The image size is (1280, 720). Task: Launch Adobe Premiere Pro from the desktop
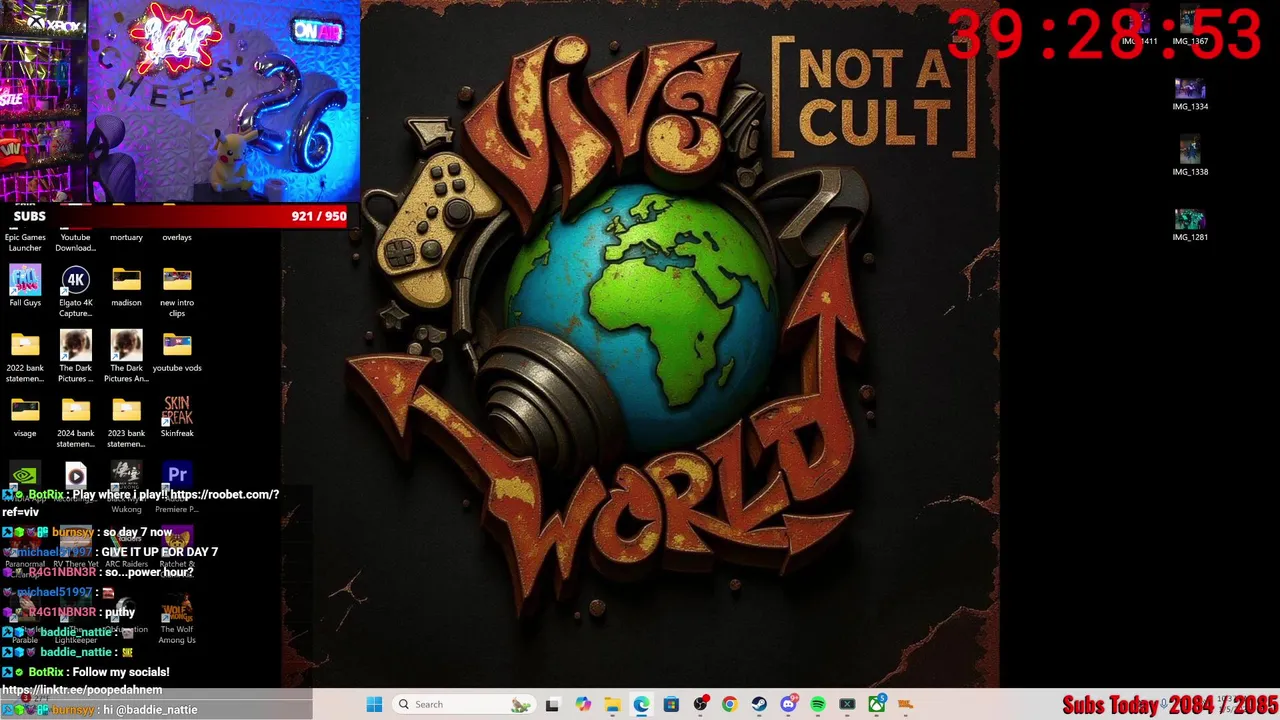177,487
